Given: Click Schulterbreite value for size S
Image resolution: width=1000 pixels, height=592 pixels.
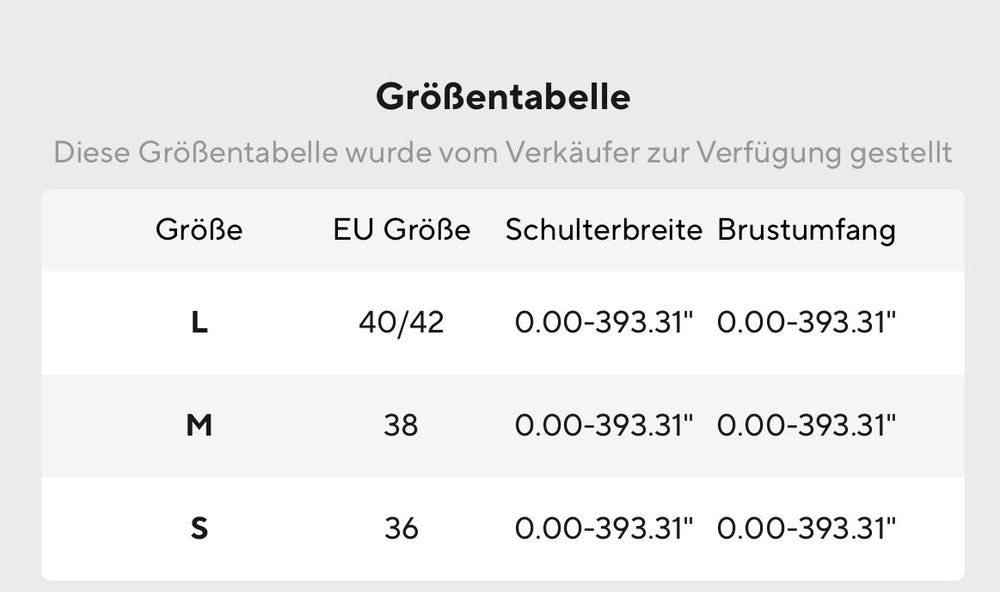Looking at the screenshot, I should click(604, 529).
